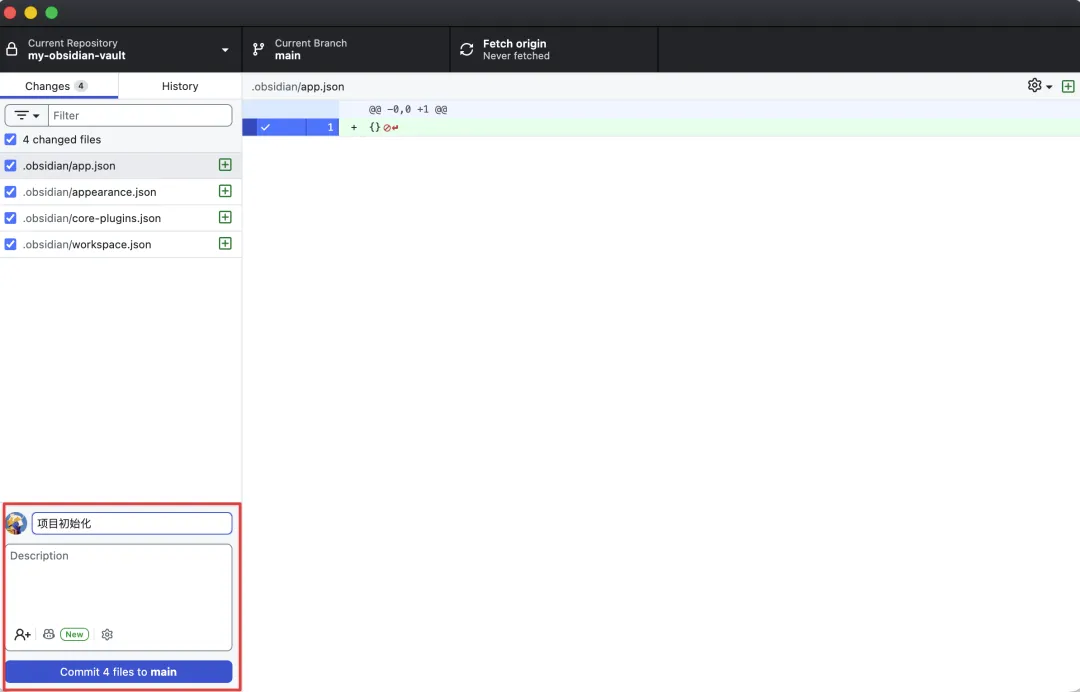1080x692 pixels.
Task: Click the add co-authors icon
Action: (22, 634)
